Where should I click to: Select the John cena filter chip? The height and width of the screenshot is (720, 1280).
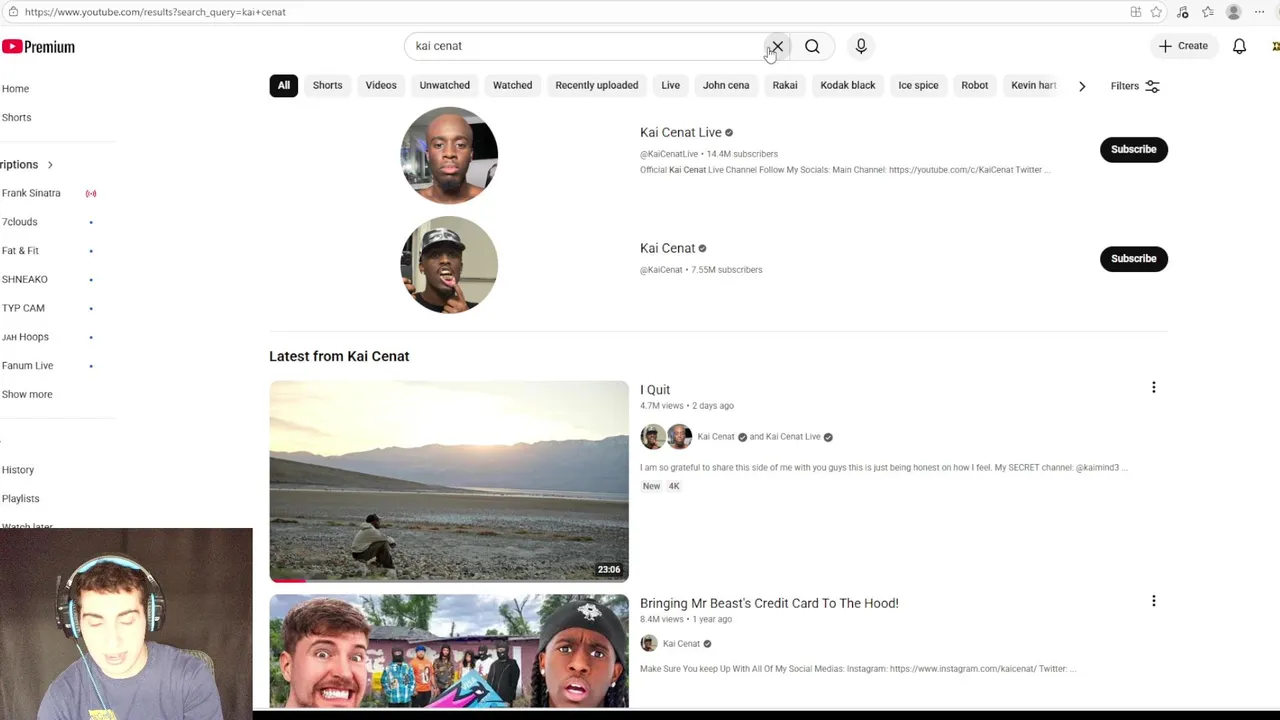pyautogui.click(x=726, y=85)
